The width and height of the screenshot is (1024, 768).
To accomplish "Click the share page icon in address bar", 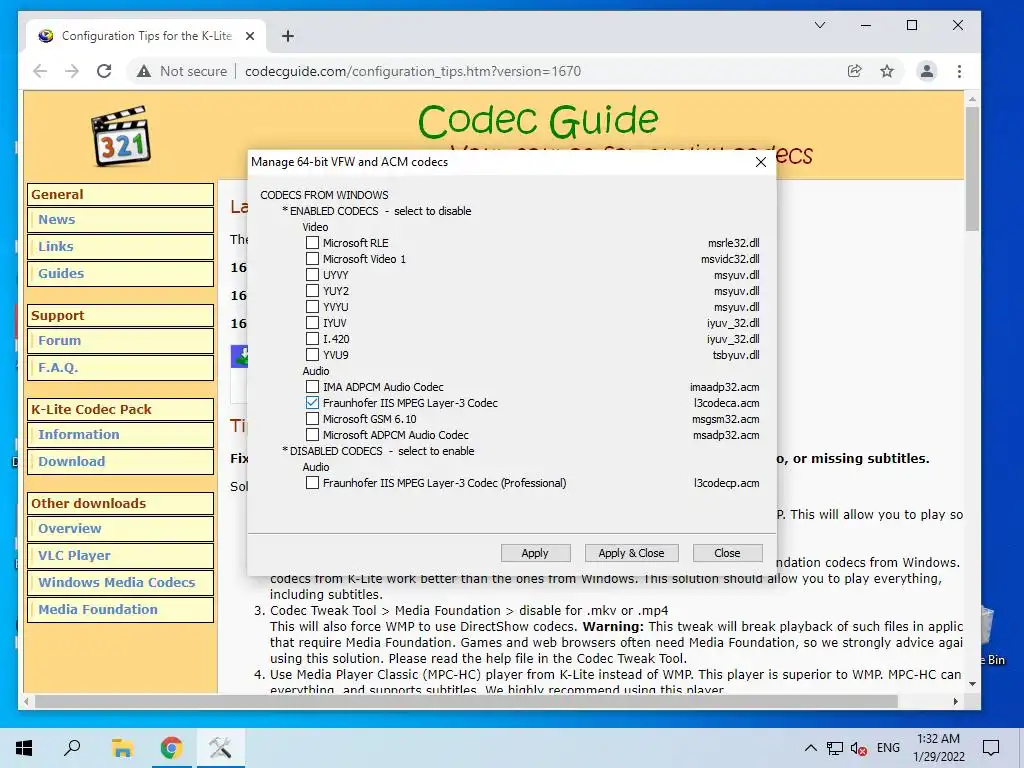I will pos(854,71).
